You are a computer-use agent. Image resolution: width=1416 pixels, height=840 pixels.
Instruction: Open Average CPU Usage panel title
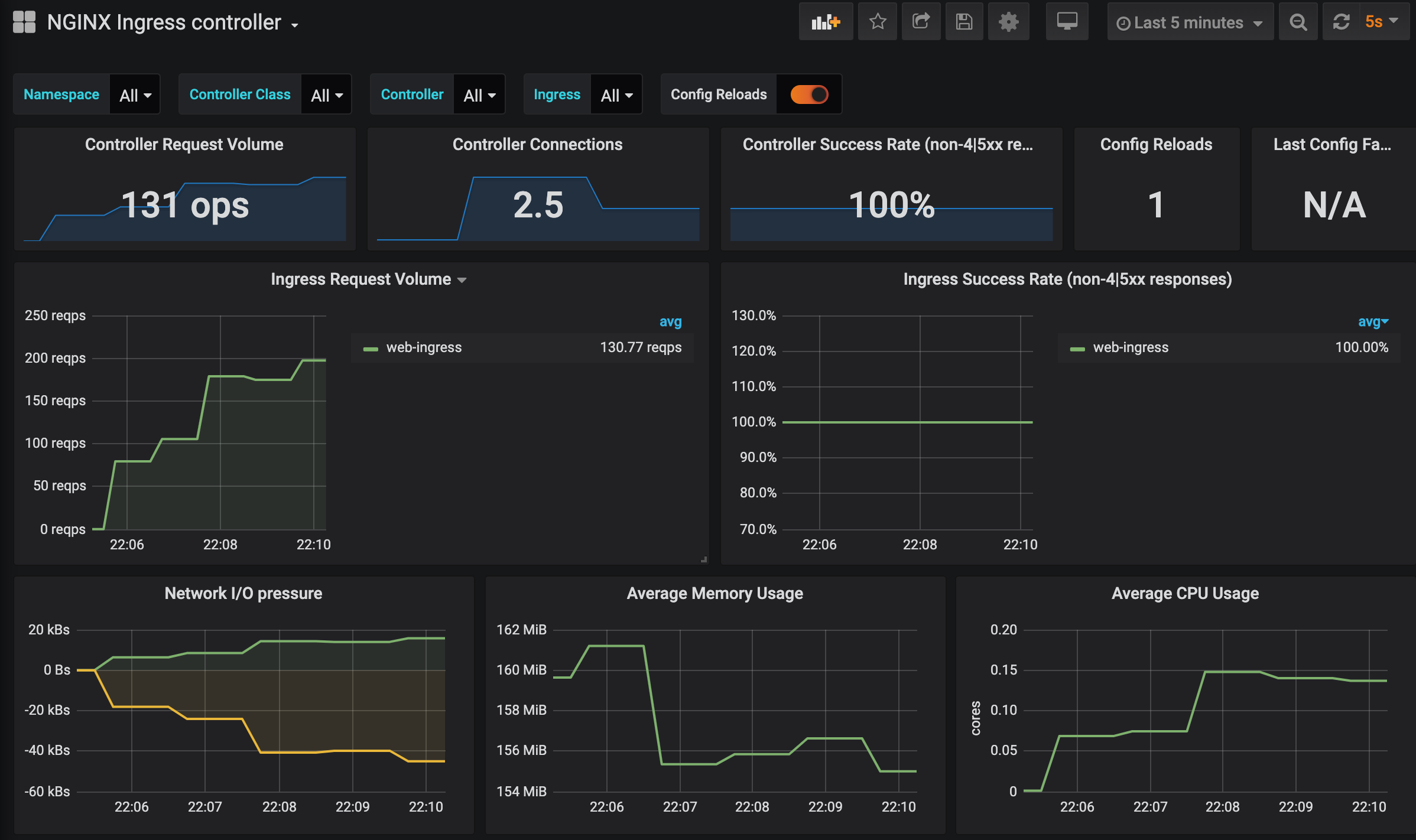click(x=1186, y=593)
